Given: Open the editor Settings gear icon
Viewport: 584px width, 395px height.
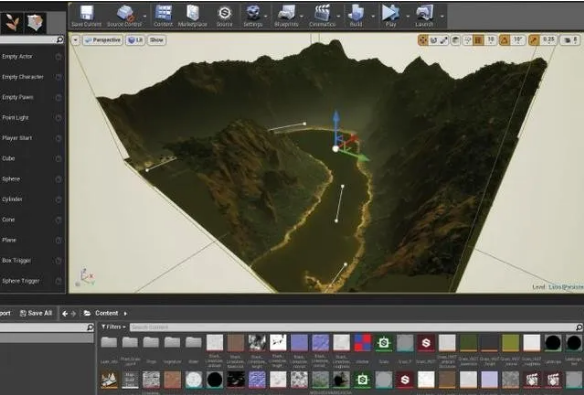Looking at the screenshot, I should pyautogui.click(x=253, y=16).
